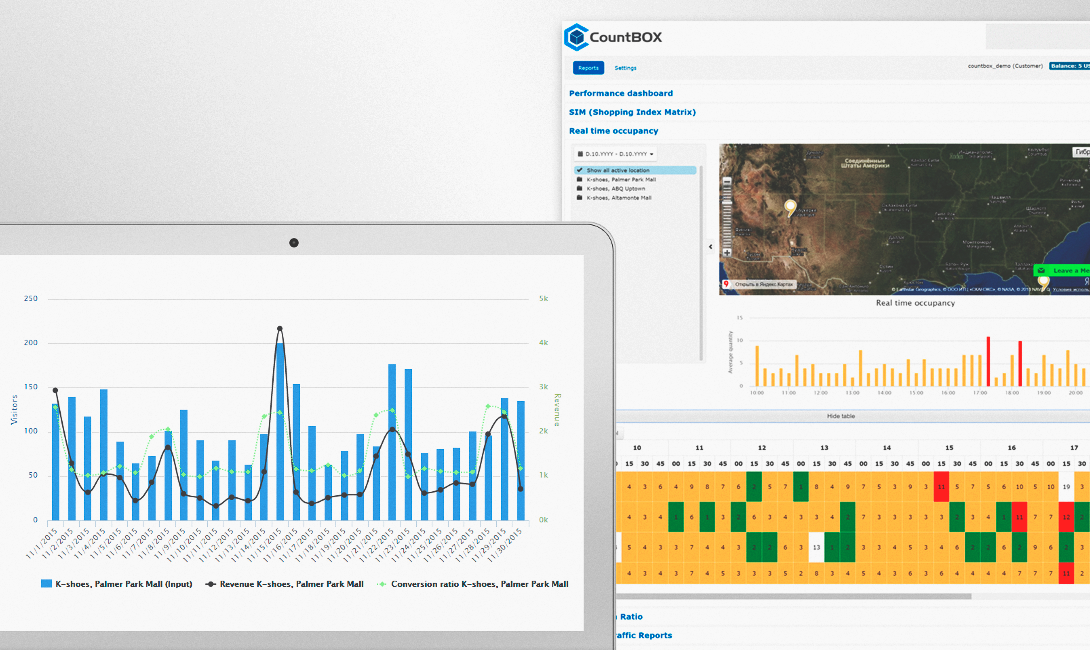Collapse the Real time occupancy section
Viewport: 1090px width, 650px height.
(613, 131)
